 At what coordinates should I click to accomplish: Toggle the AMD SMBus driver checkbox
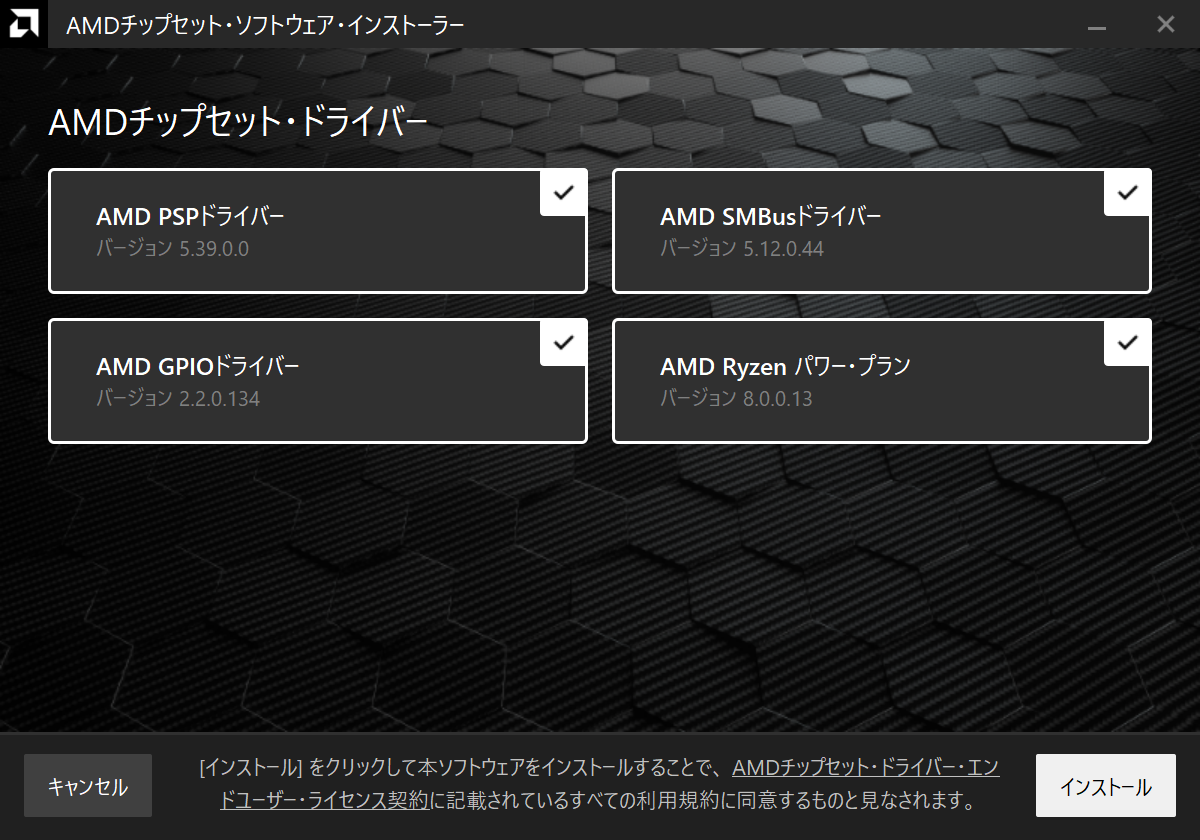click(x=1128, y=193)
